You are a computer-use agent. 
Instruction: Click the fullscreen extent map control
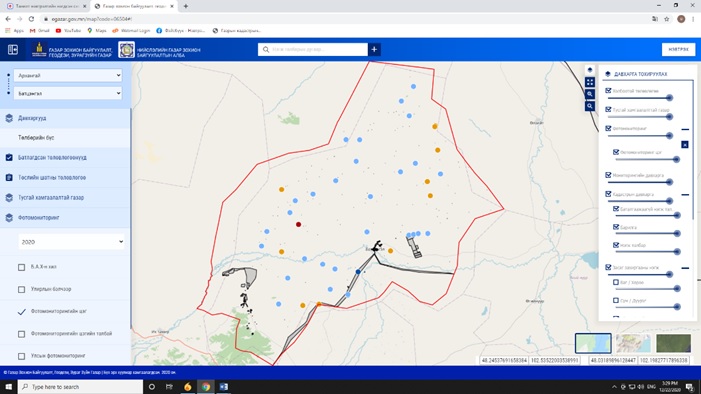click(590, 82)
